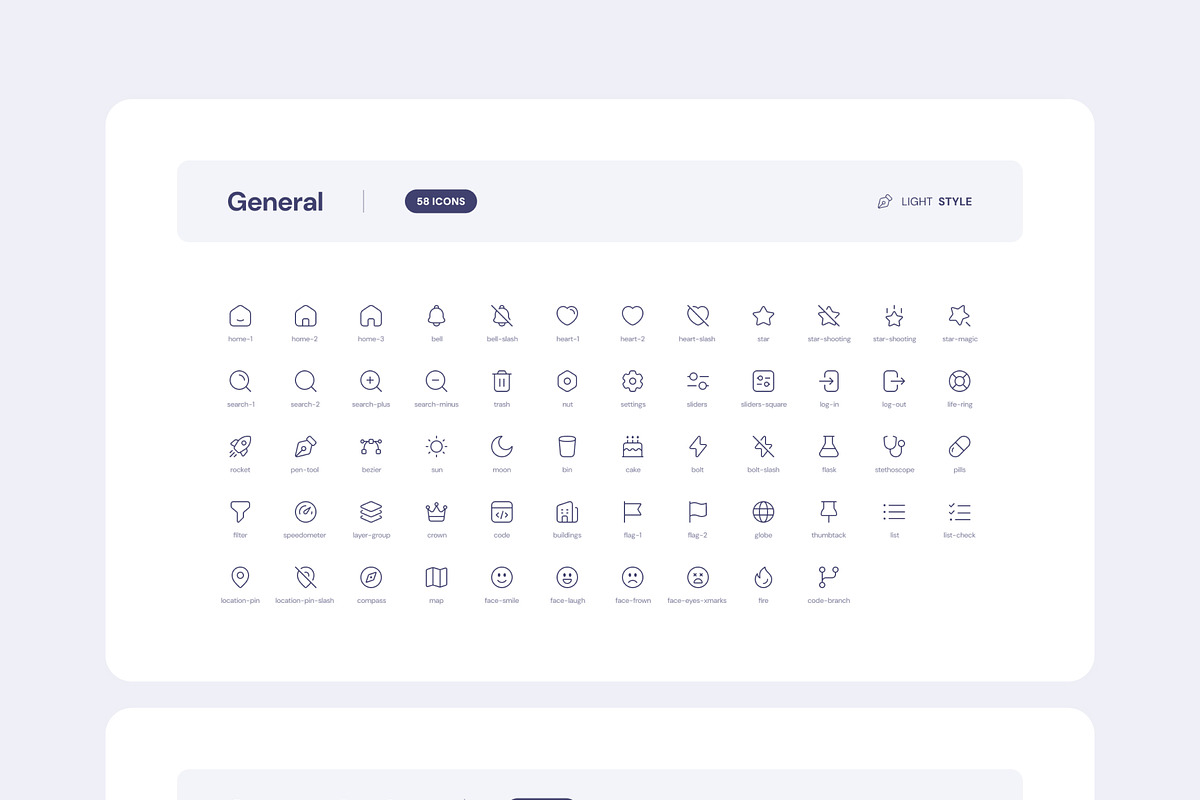Select the list-check icon
This screenshot has width=1200, height=800.
pyautogui.click(x=960, y=512)
